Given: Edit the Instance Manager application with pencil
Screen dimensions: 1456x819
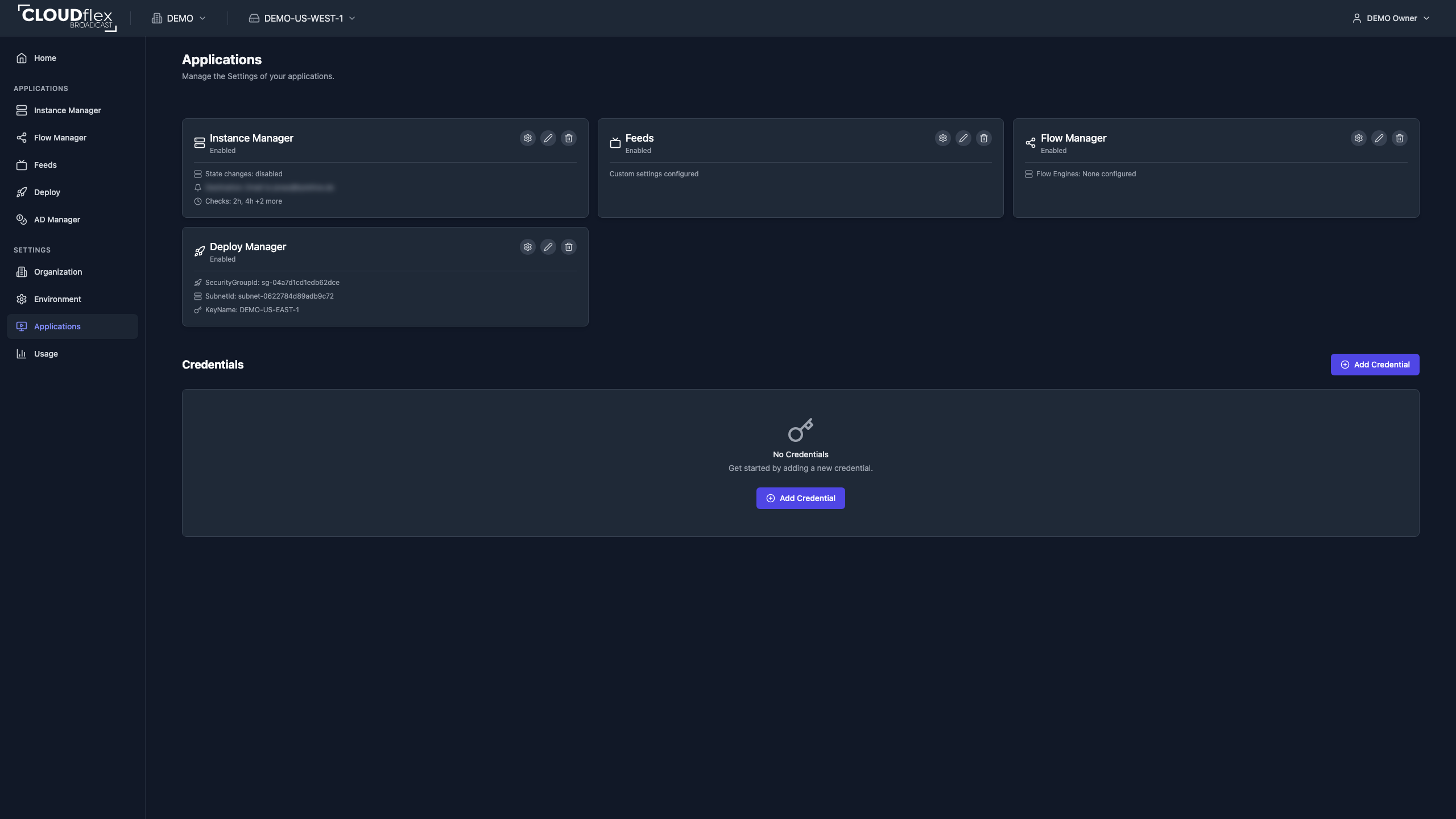Looking at the screenshot, I should tap(548, 138).
